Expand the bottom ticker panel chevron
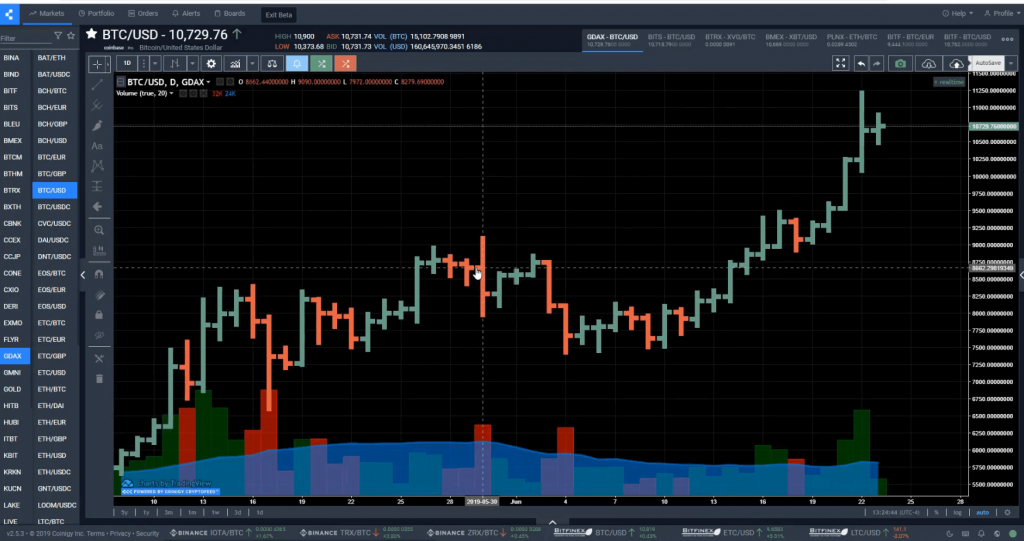The image size is (1024, 541). tap(552, 522)
